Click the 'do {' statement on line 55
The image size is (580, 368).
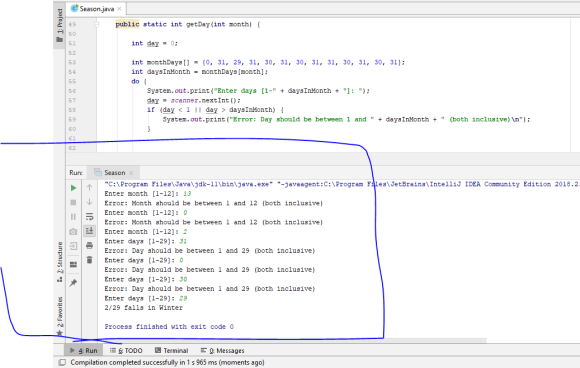139,81
